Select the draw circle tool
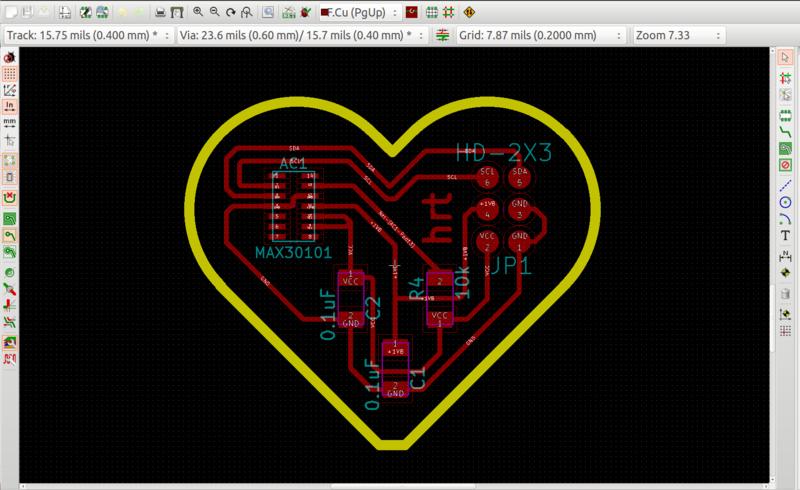800x490 pixels. point(786,203)
